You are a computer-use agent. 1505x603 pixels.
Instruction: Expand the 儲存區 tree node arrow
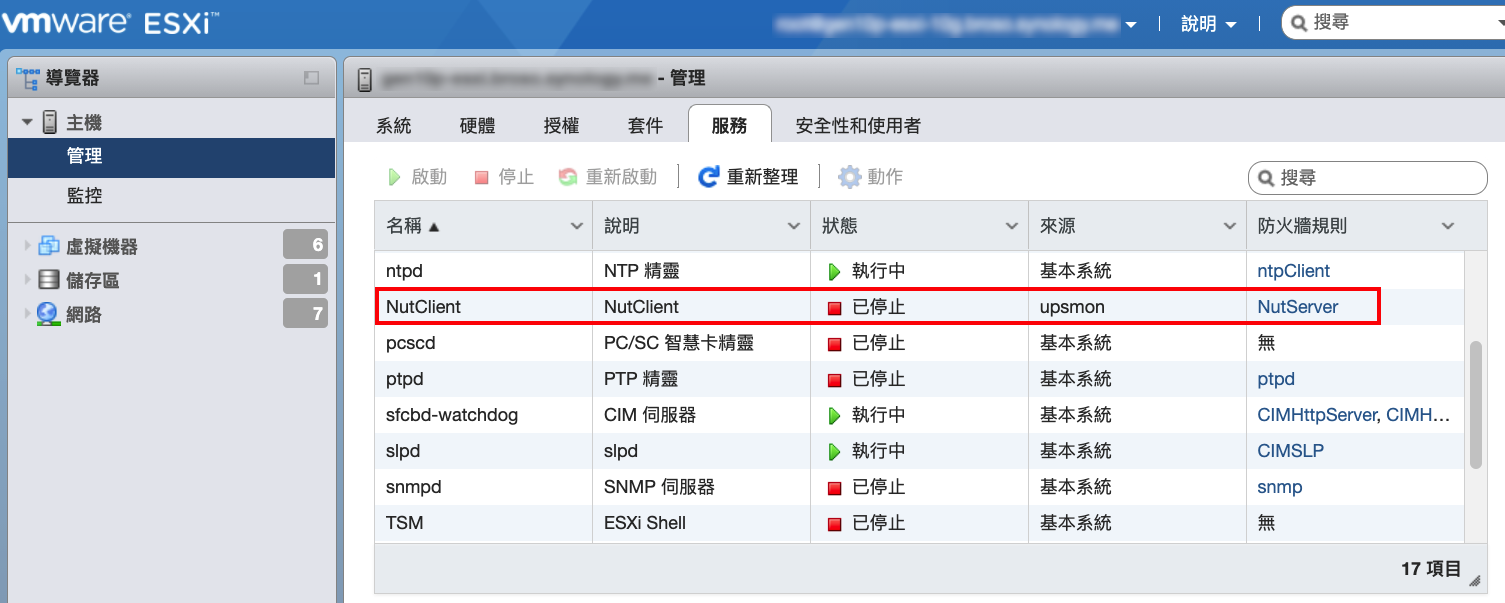pos(28,280)
